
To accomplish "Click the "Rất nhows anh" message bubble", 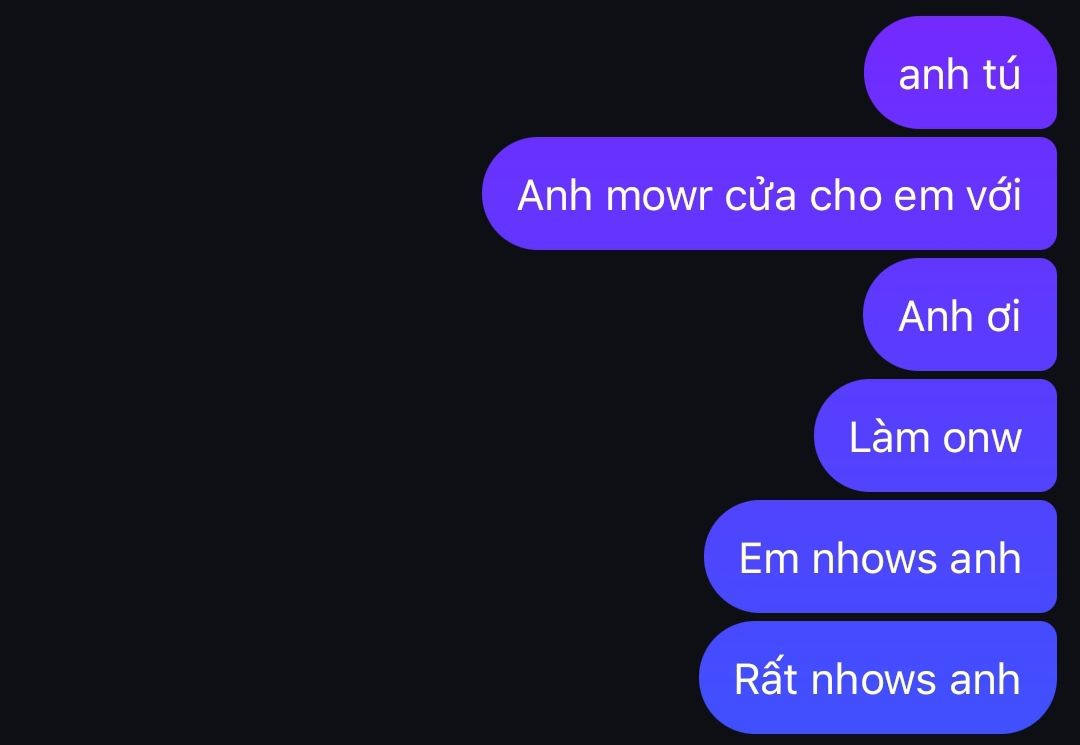I will tap(878, 678).
